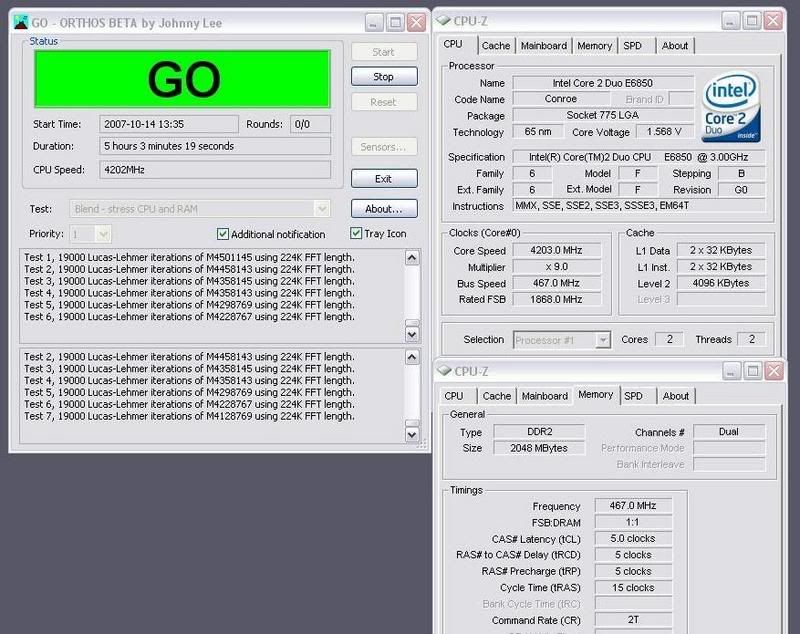Screen dimensions: 800x634
Task: Switch to the Mainboard tab in upper CPU-Z
Action: pyautogui.click(x=543, y=45)
